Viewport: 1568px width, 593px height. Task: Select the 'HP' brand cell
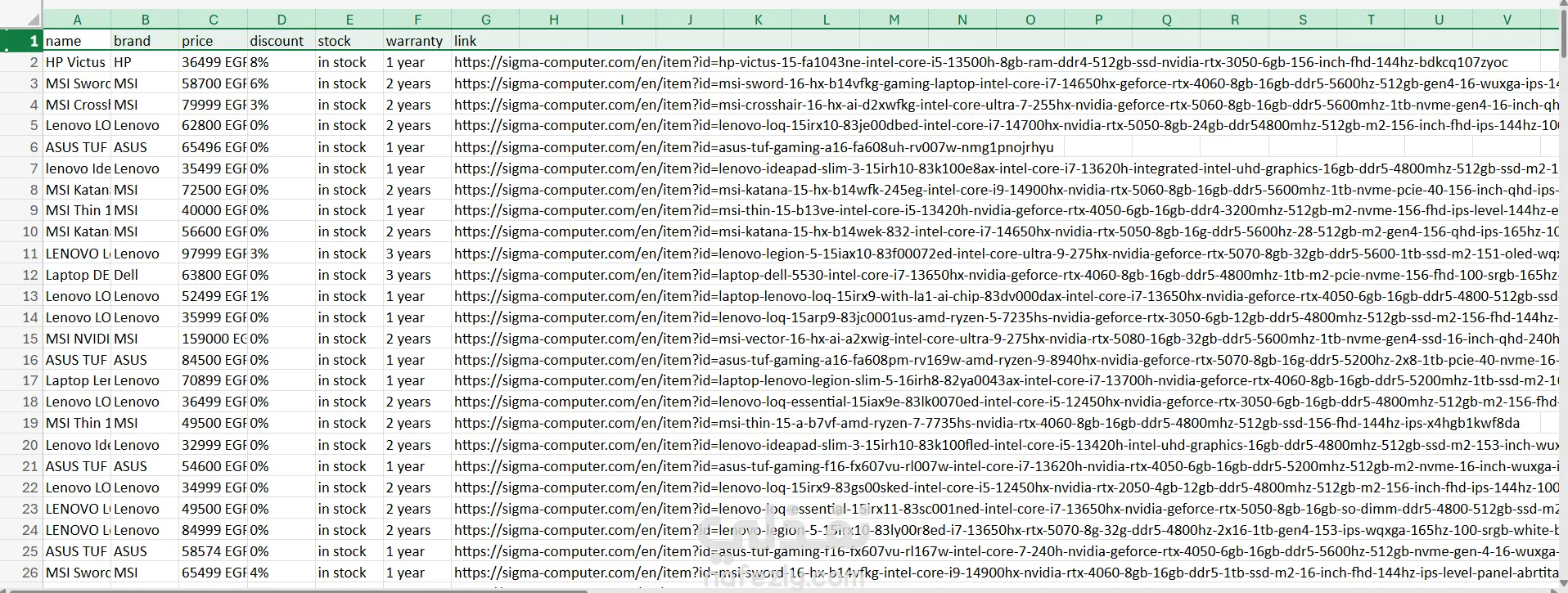click(x=145, y=62)
